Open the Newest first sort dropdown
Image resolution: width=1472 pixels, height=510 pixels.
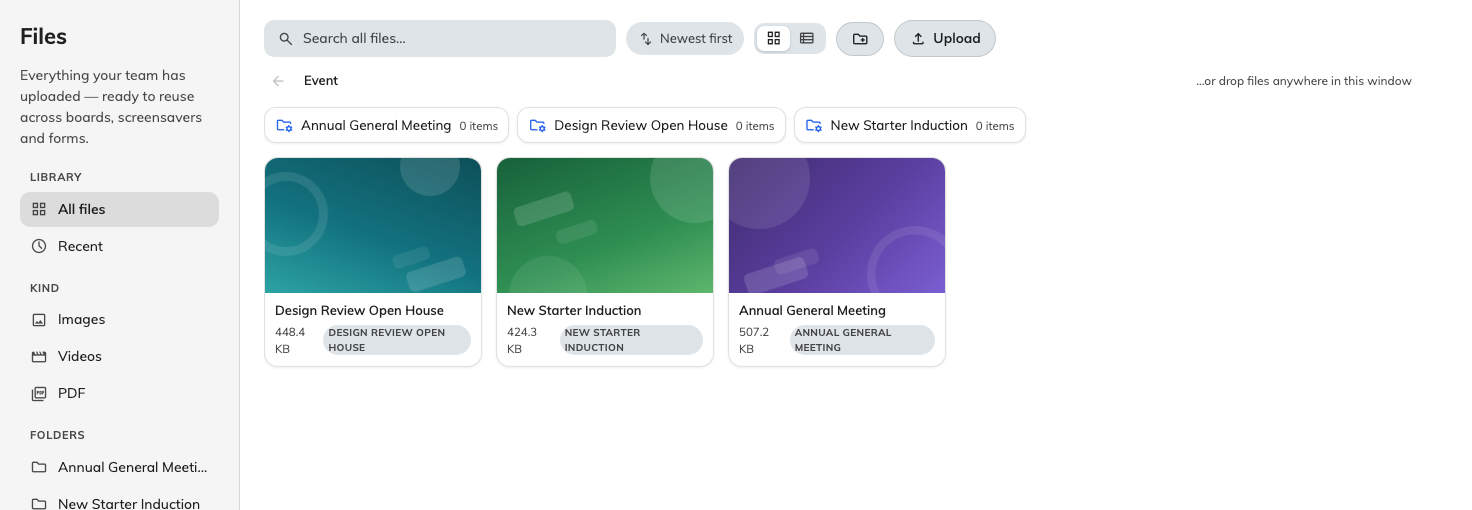pos(685,39)
